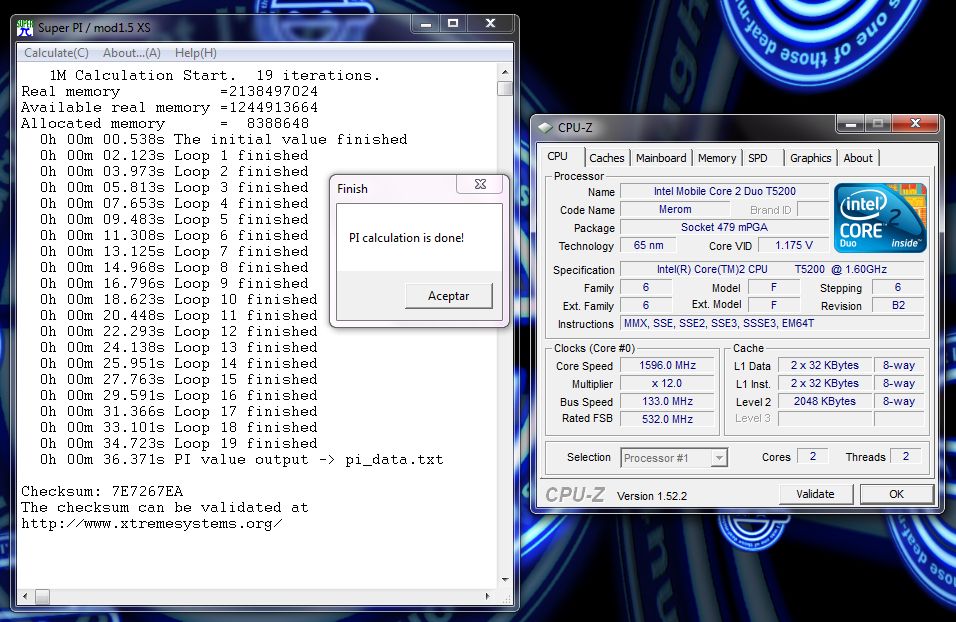Open the Help(H) menu
This screenshot has width=956, height=622.
coord(196,53)
